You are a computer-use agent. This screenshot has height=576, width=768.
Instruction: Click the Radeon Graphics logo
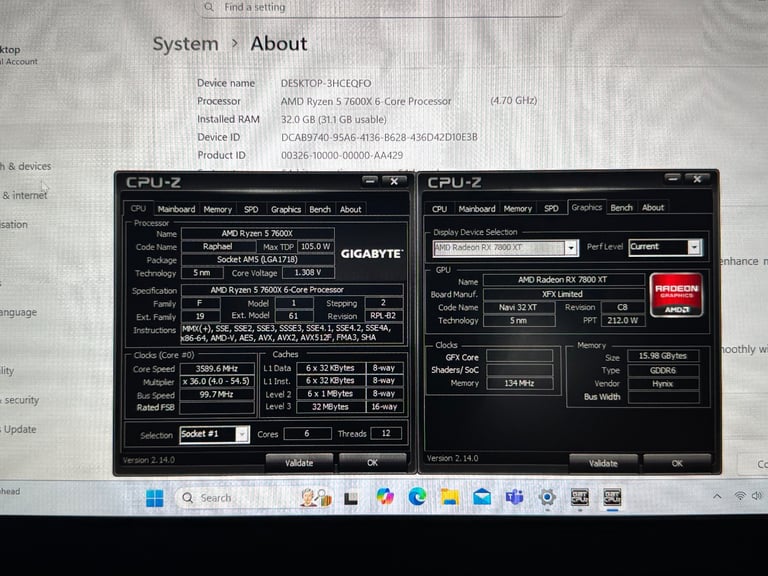[676, 295]
